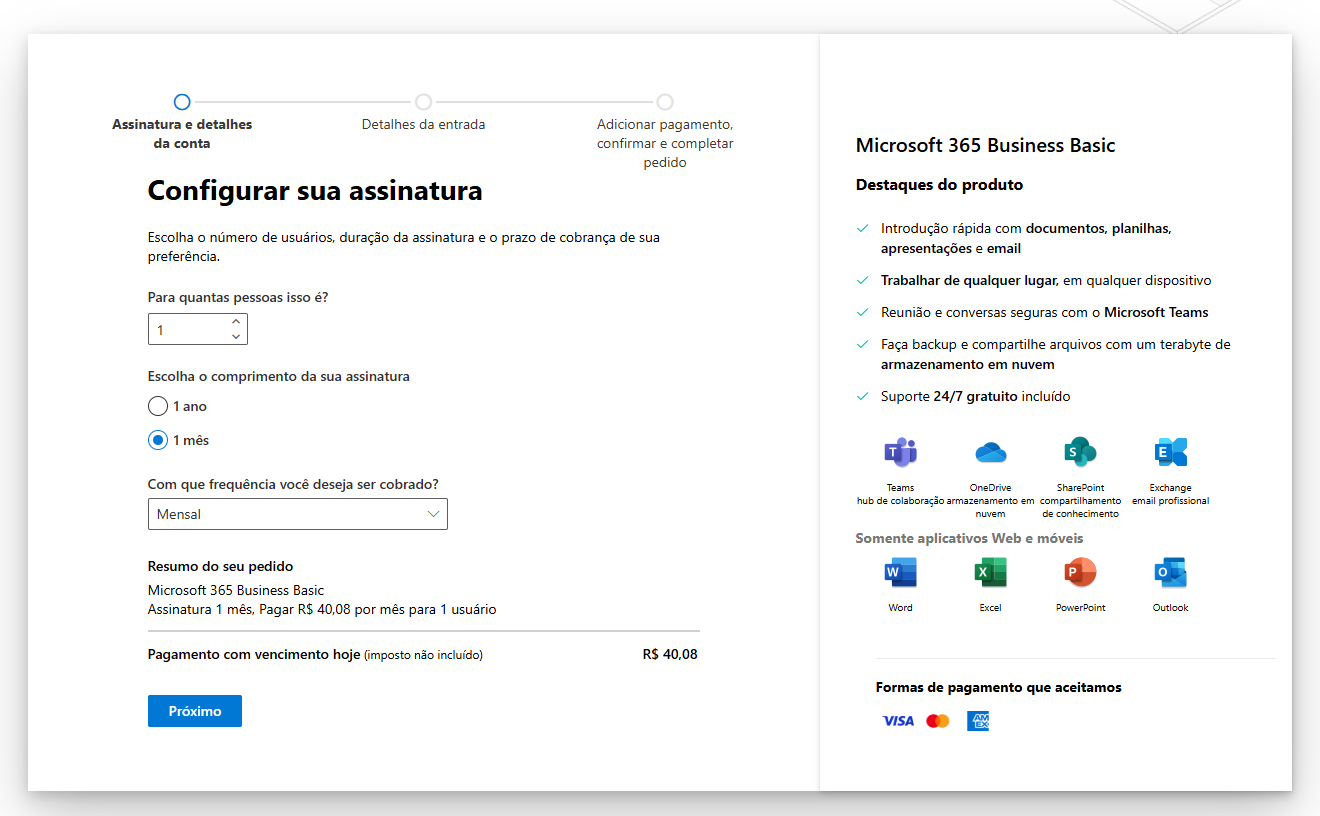
Task: Click the Word app icon
Action: (x=900, y=573)
